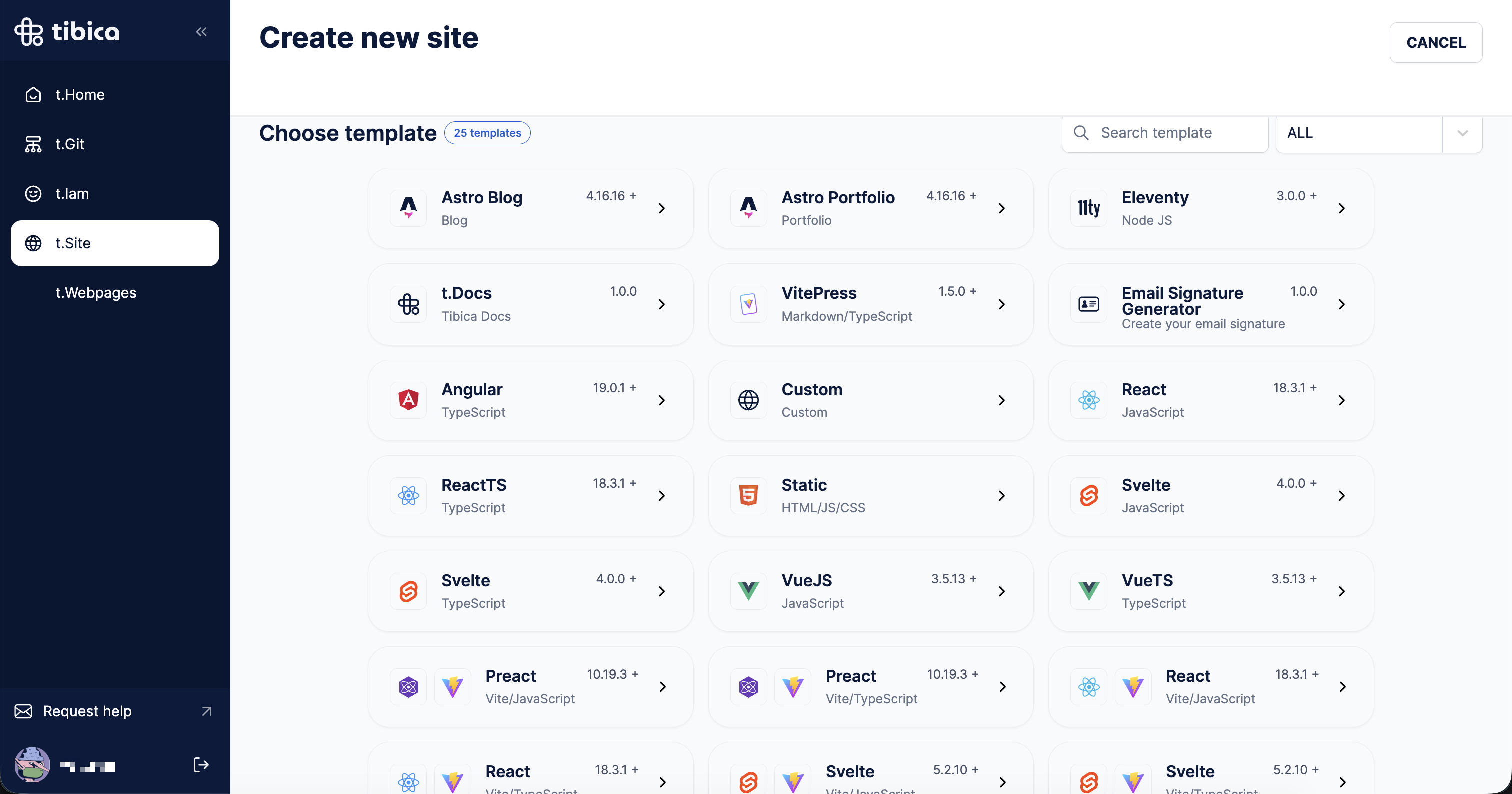Expand the Custom template chevron arrow

click(1002, 400)
